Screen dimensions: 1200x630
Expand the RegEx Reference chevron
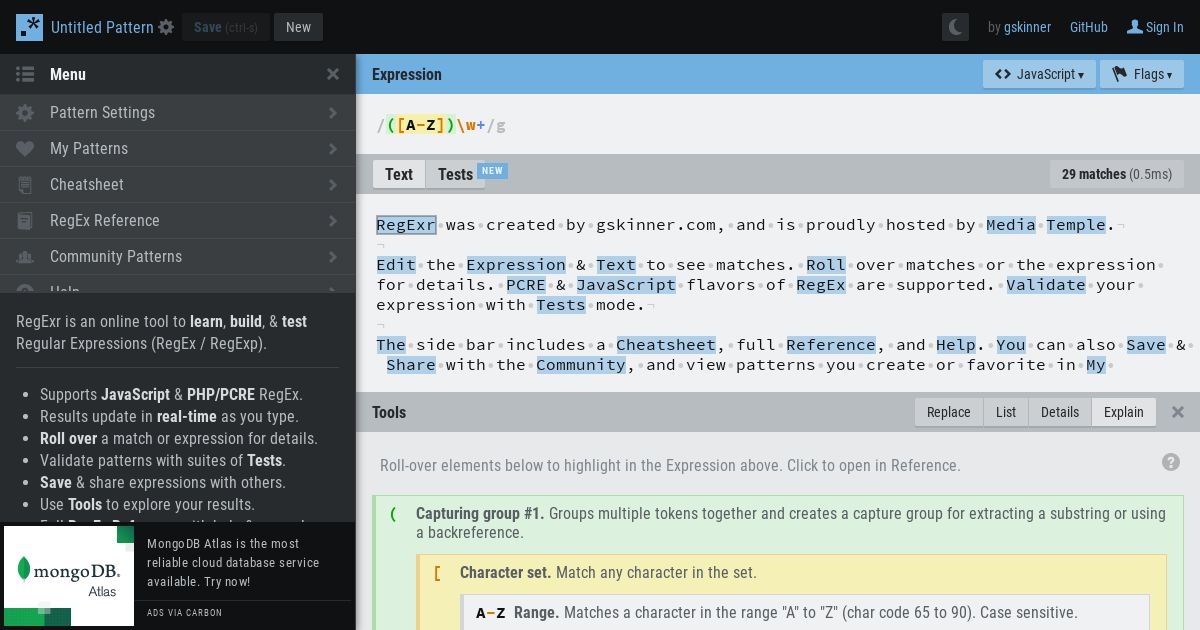(x=333, y=221)
